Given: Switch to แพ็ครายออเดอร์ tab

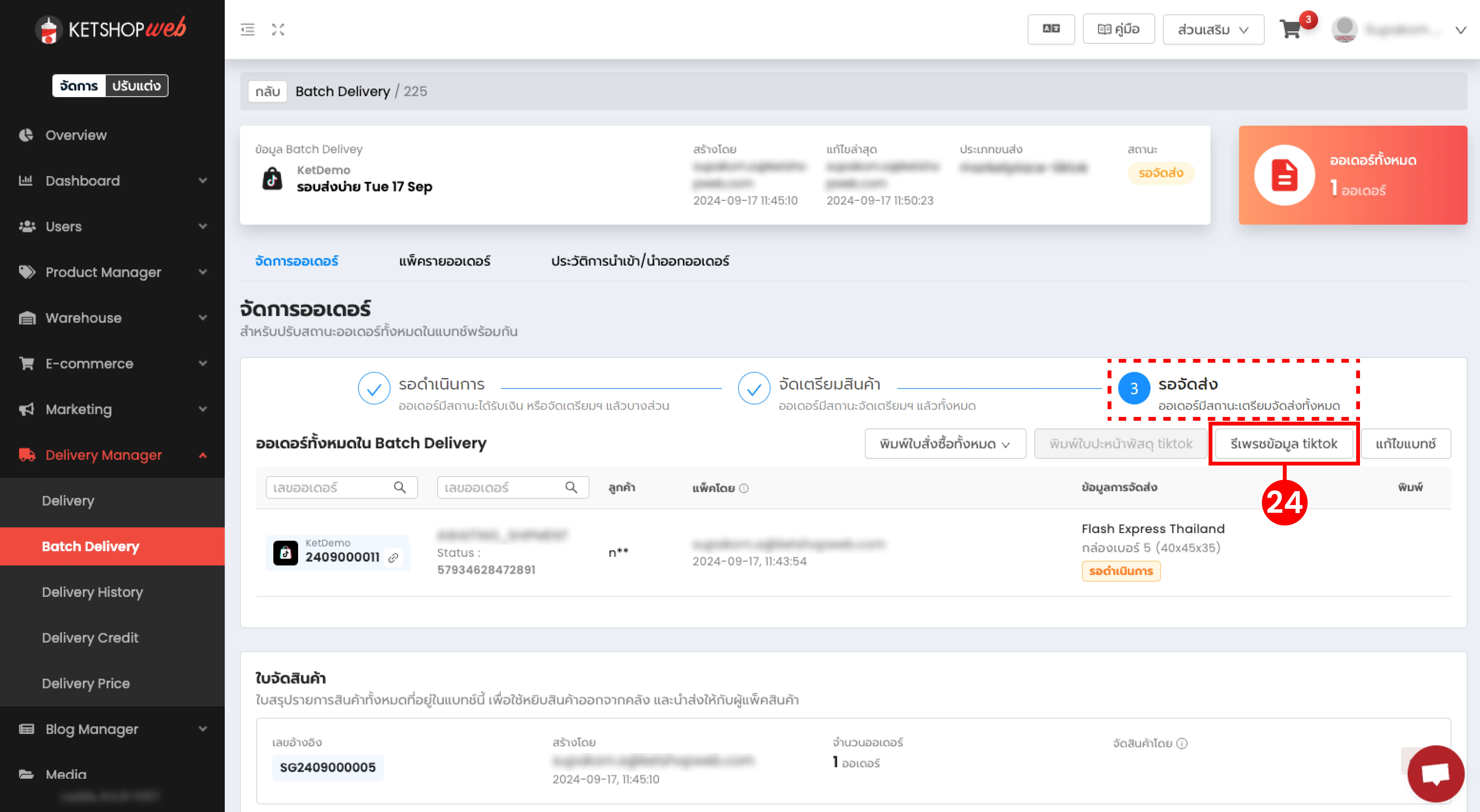Looking at the screenshot, I should (445, 261).
